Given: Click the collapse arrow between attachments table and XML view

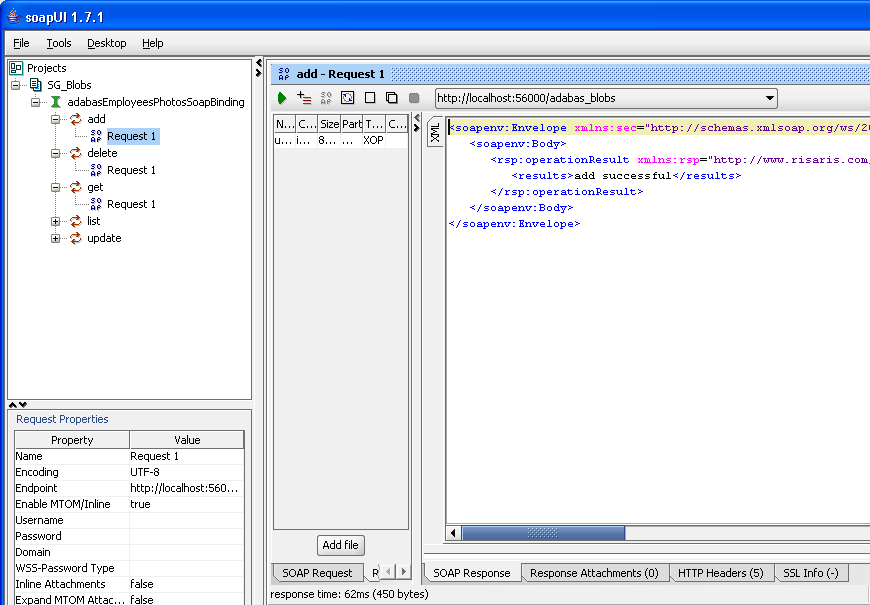Looking at the screenshot, I should [417, 118].
